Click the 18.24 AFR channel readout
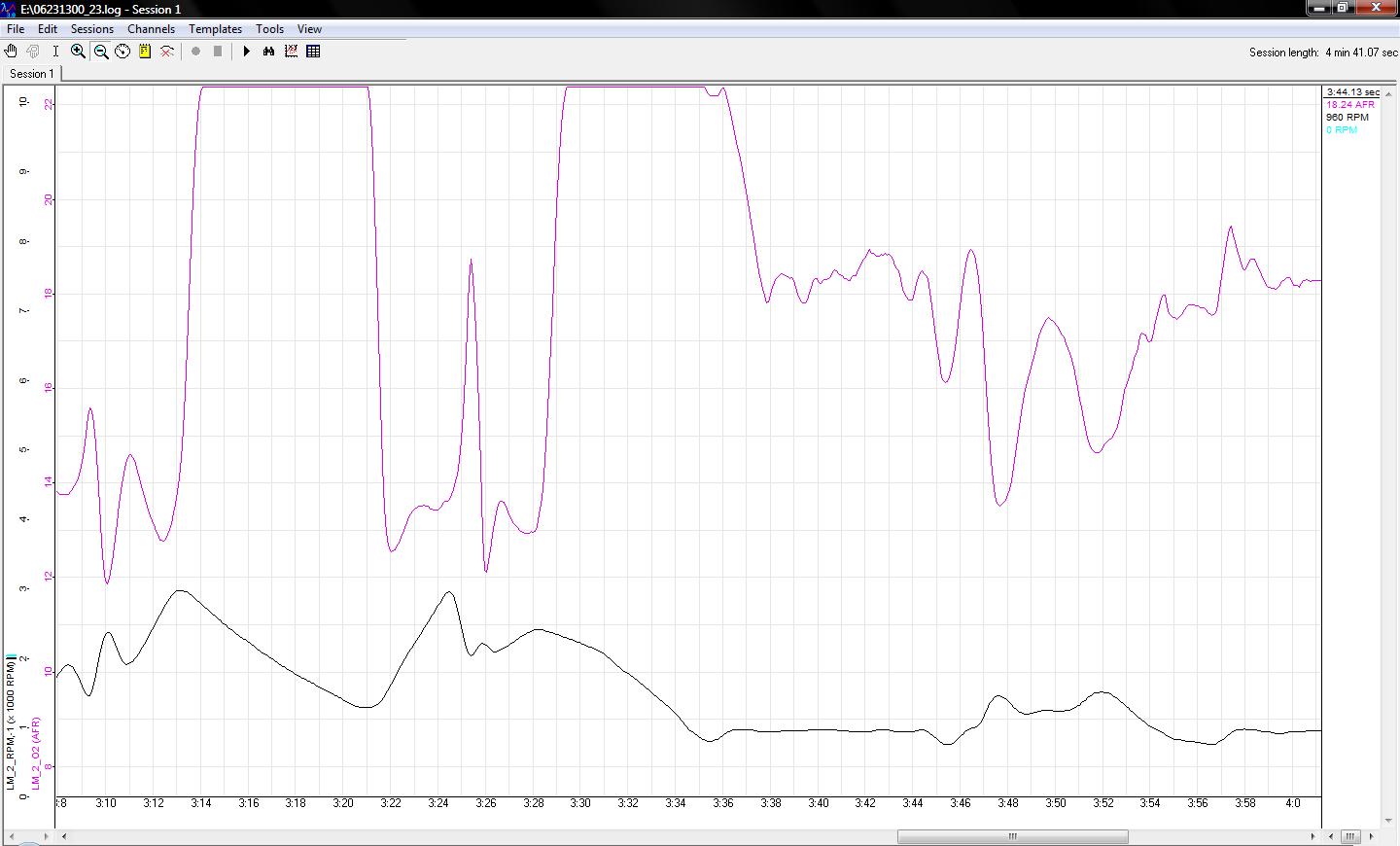The height and width of the screenshot is (846, 1400). pyautogui.click(x=1350, y=105)
